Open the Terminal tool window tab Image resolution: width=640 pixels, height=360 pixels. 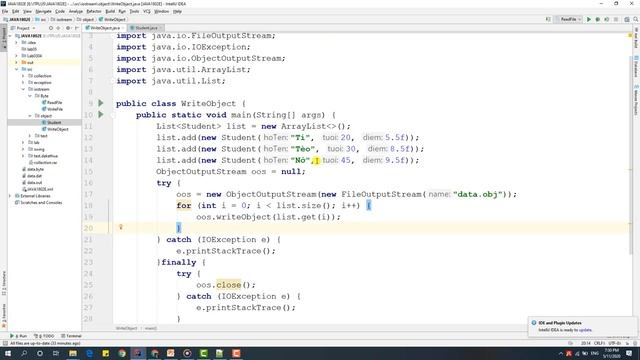tap(71, 336)
